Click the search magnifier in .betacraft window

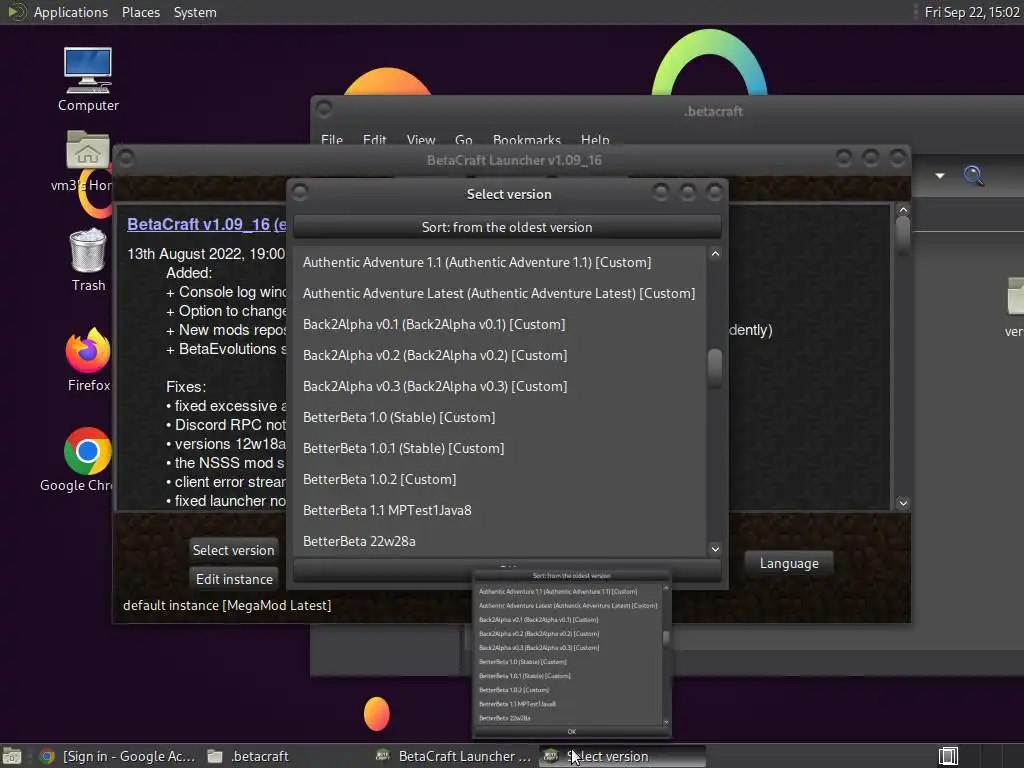(x=973, y=175)
